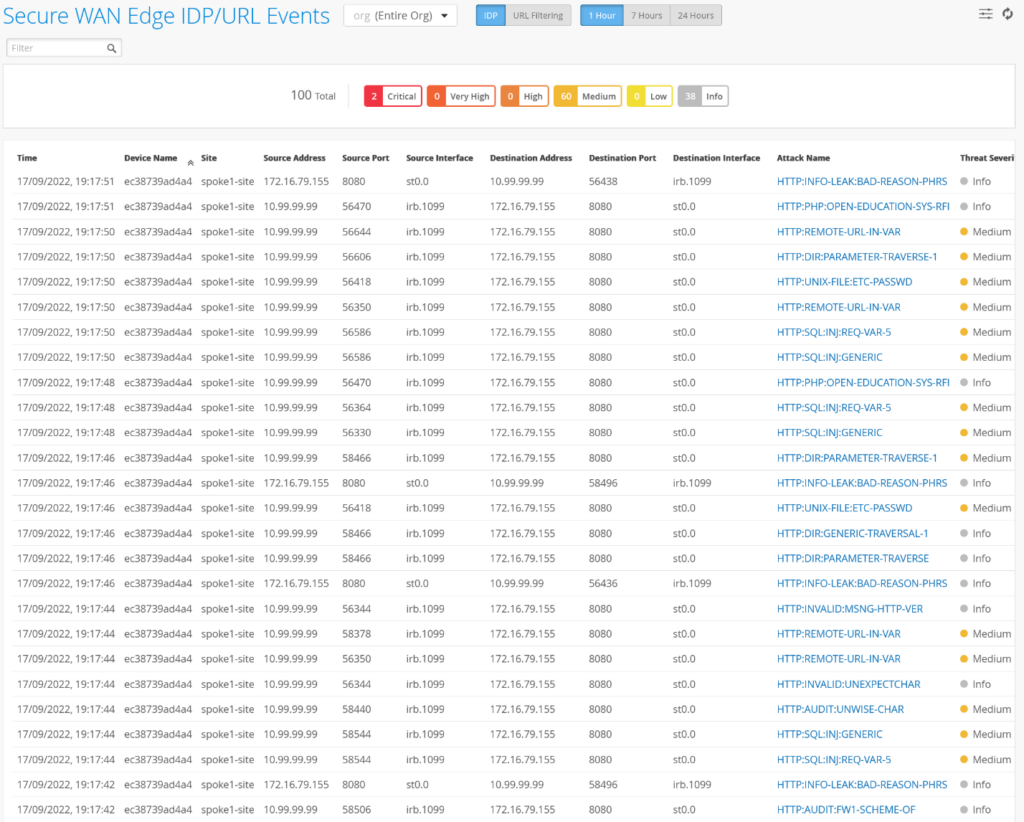Image resolution: width=1024 pixels, height=822 pixels.
Task: Open the org (Entire Org) dropdown
Action: pos(400,16)
